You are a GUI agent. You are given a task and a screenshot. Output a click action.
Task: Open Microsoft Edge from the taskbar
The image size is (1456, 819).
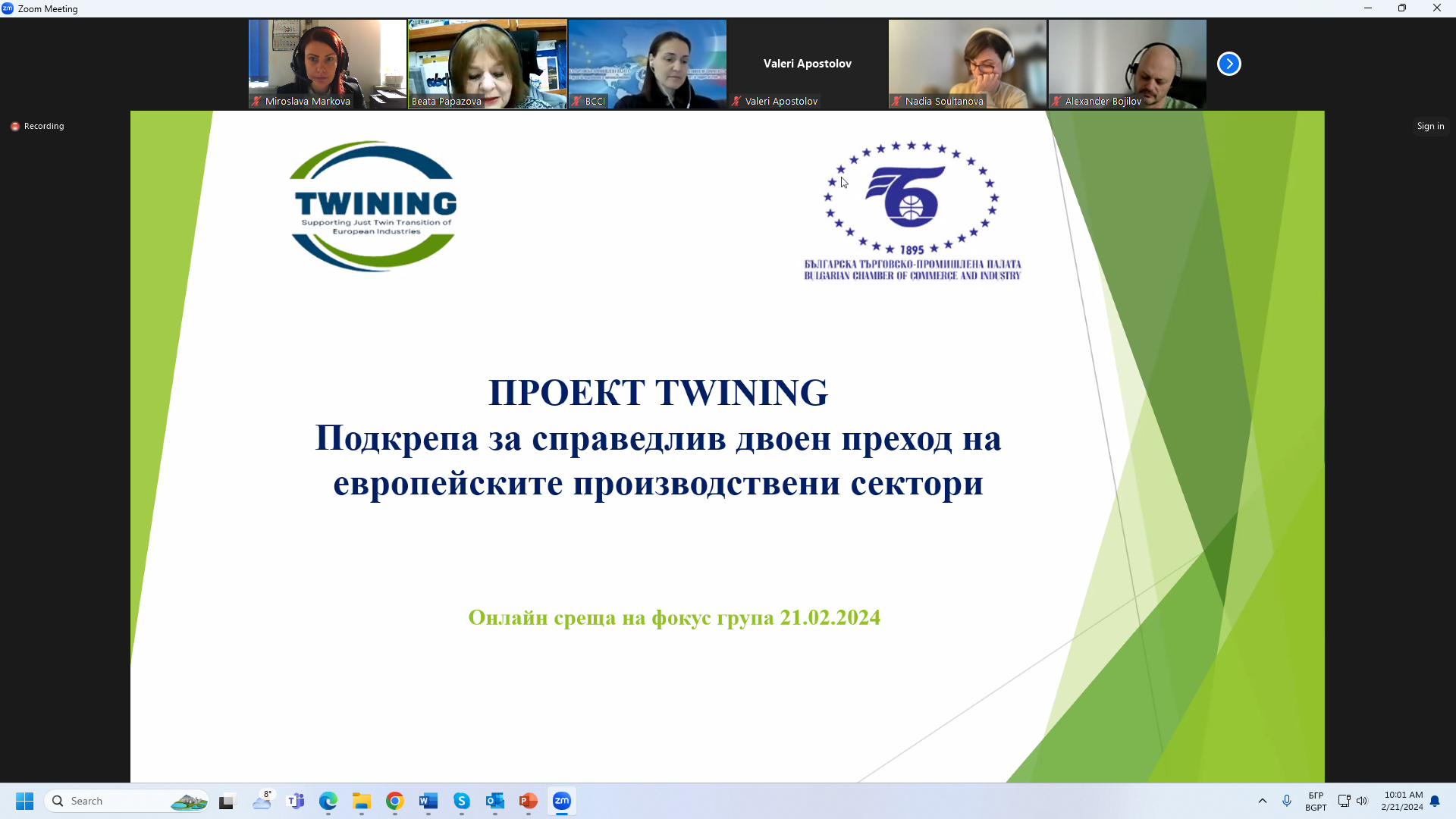pyautogui.click(x=328, y=801)
